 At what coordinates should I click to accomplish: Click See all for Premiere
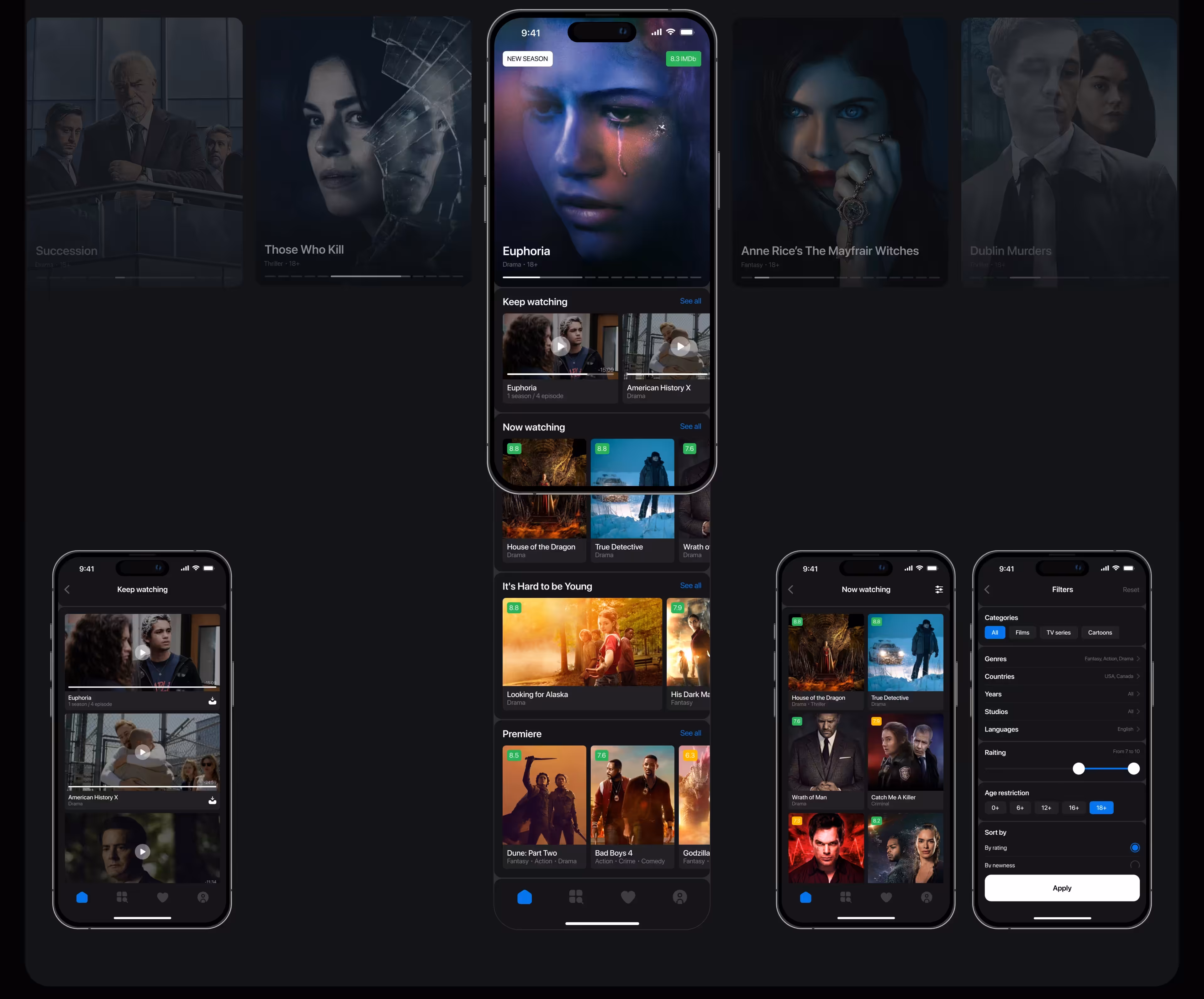(x=690, y=733)
